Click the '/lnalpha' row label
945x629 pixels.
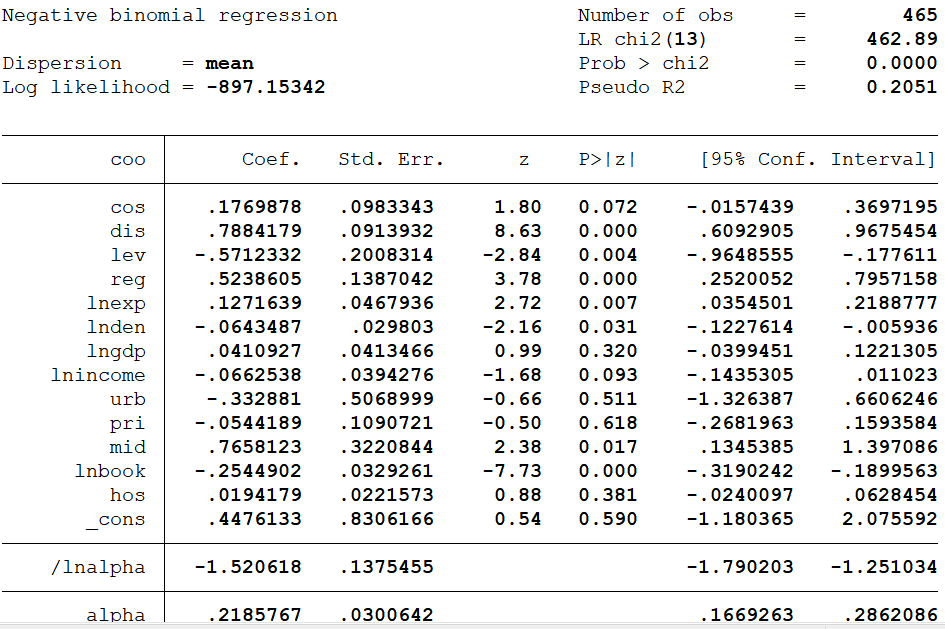[98, 568]
